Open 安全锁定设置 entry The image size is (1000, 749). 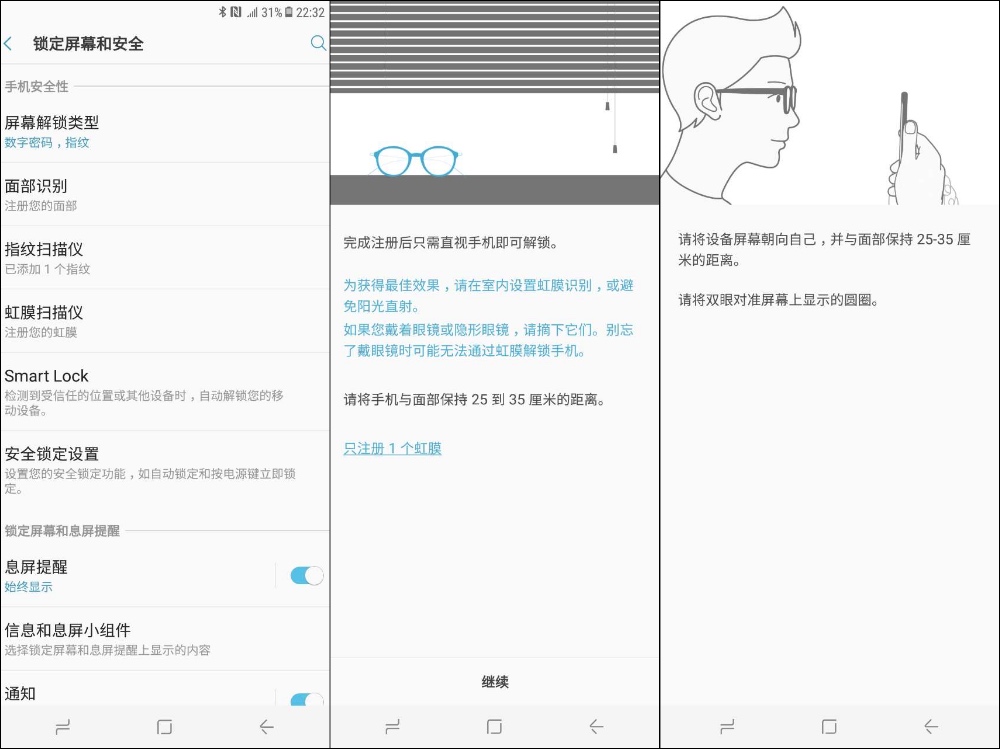150,469
